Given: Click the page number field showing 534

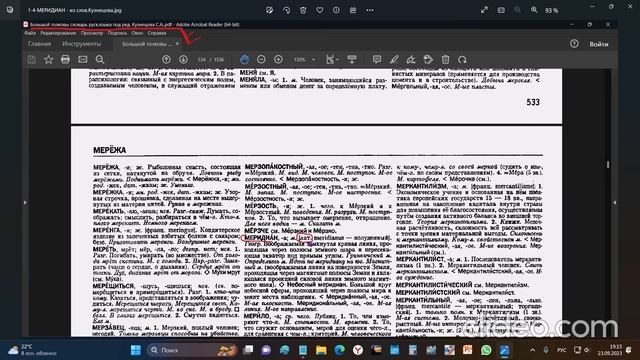Looking at the screenshot, I should [202, 60].
